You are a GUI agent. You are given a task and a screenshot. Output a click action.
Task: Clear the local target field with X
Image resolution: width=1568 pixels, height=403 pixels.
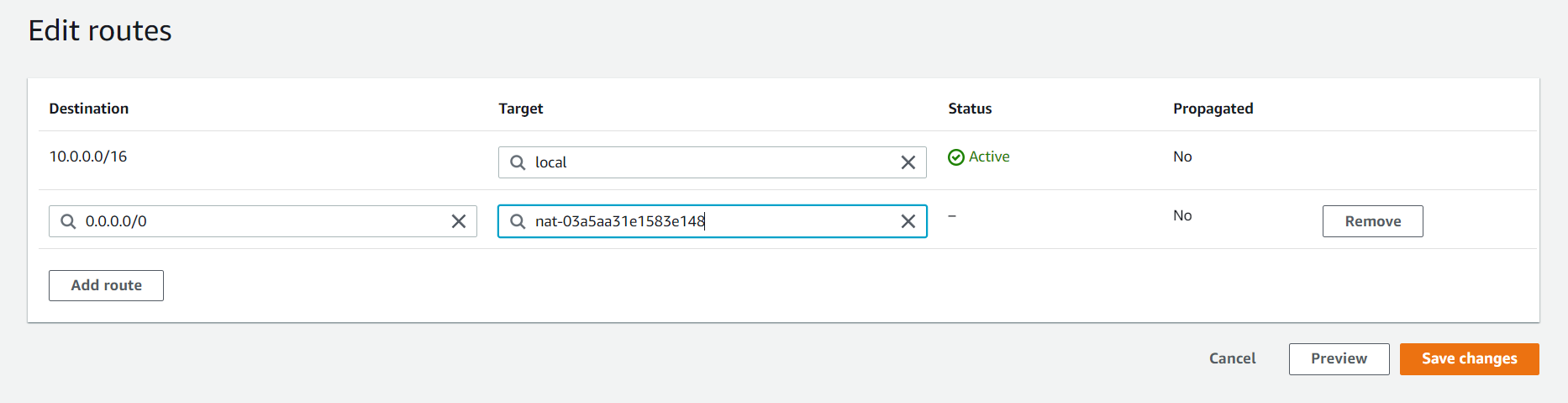pos(908,162)
